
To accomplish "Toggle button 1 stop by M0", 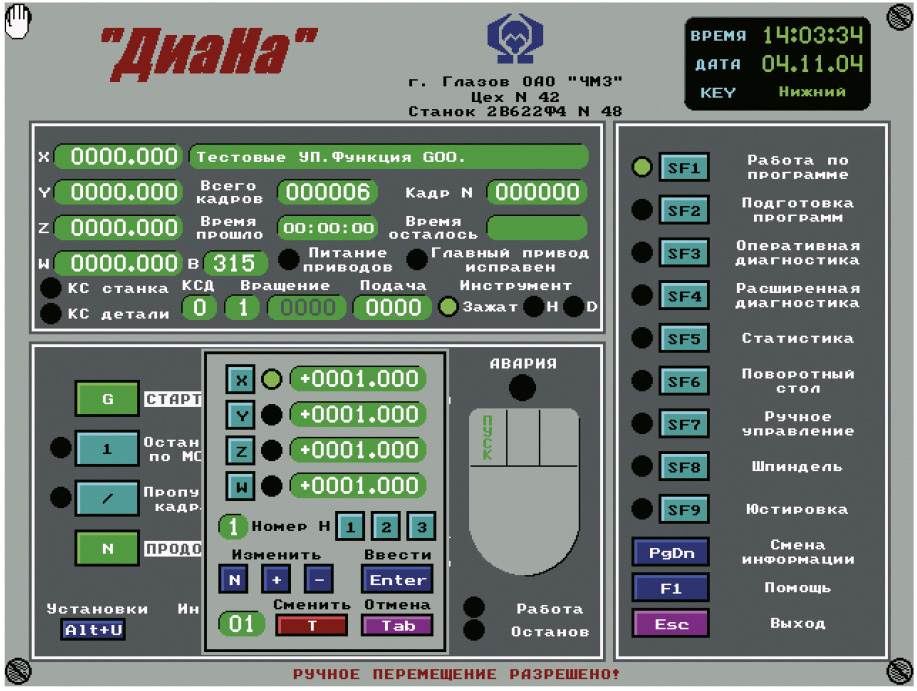I will click(107, 448).
